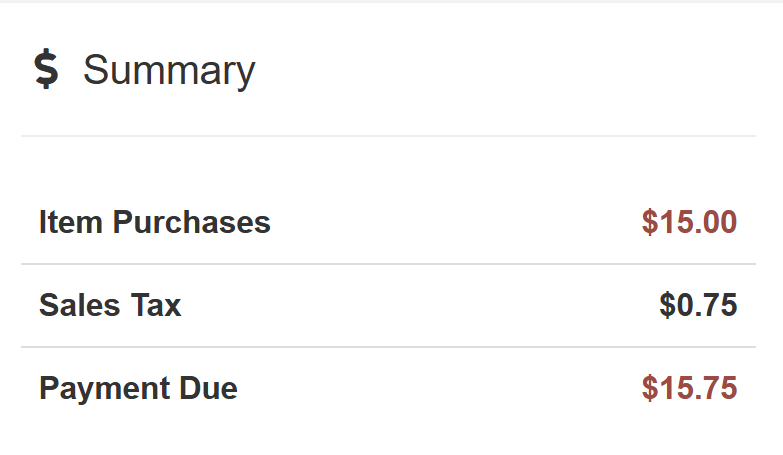Click divider between Sales Tax and Payment Due

coord(388,347)
